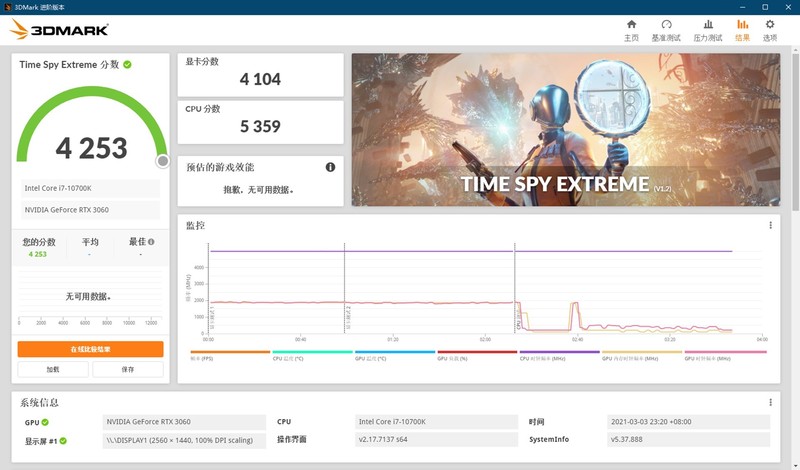Click the time value 2021-03-03 23:20 +08:00
800x470 pixels.
[688, 422]
